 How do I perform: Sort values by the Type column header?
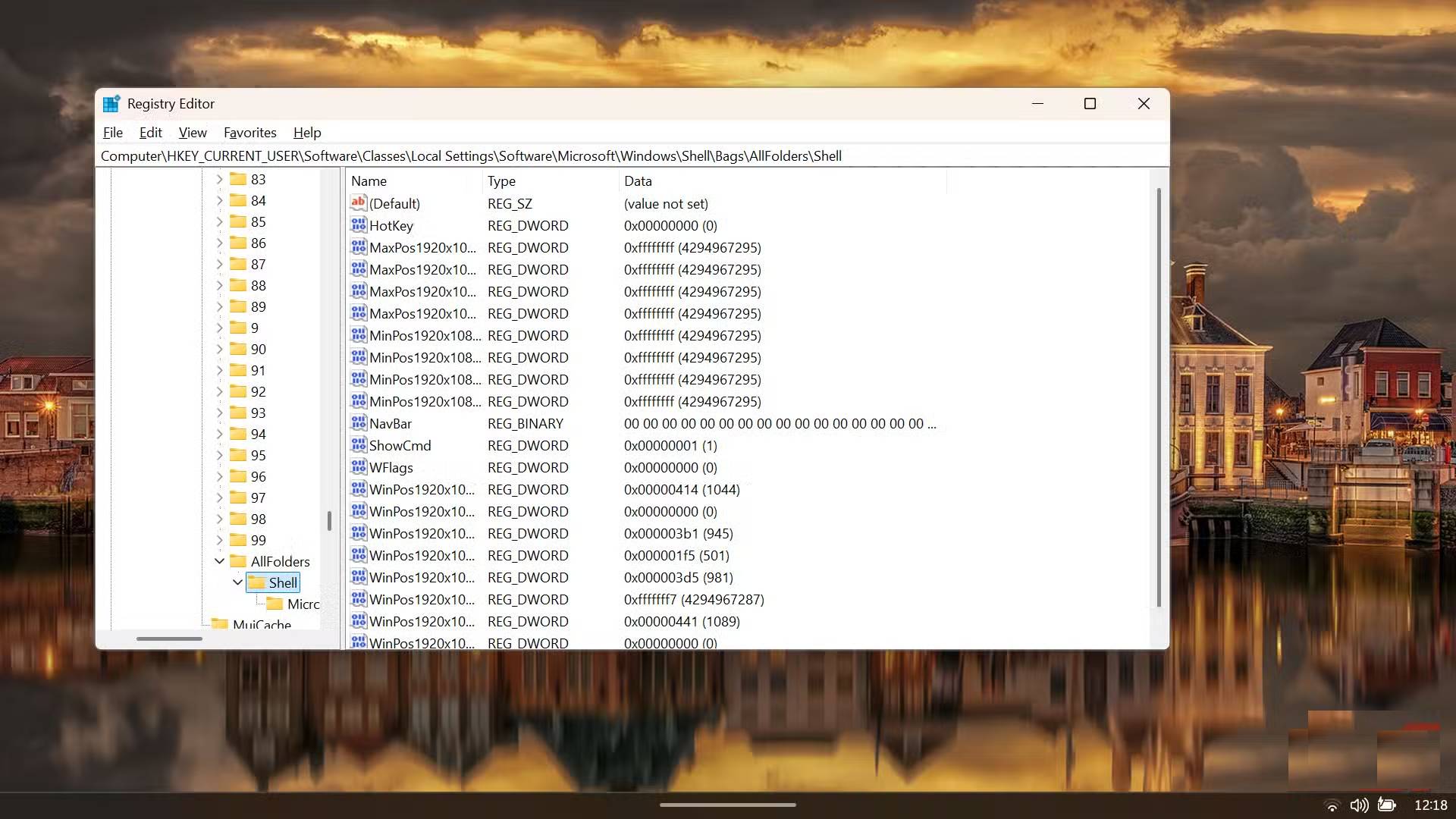coord(502,180)
